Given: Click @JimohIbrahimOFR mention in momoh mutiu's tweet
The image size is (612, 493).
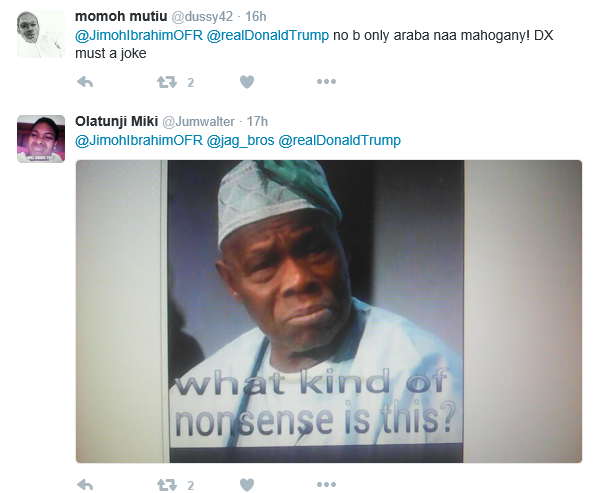Looking at the screenshot, I should pos(138,37).
